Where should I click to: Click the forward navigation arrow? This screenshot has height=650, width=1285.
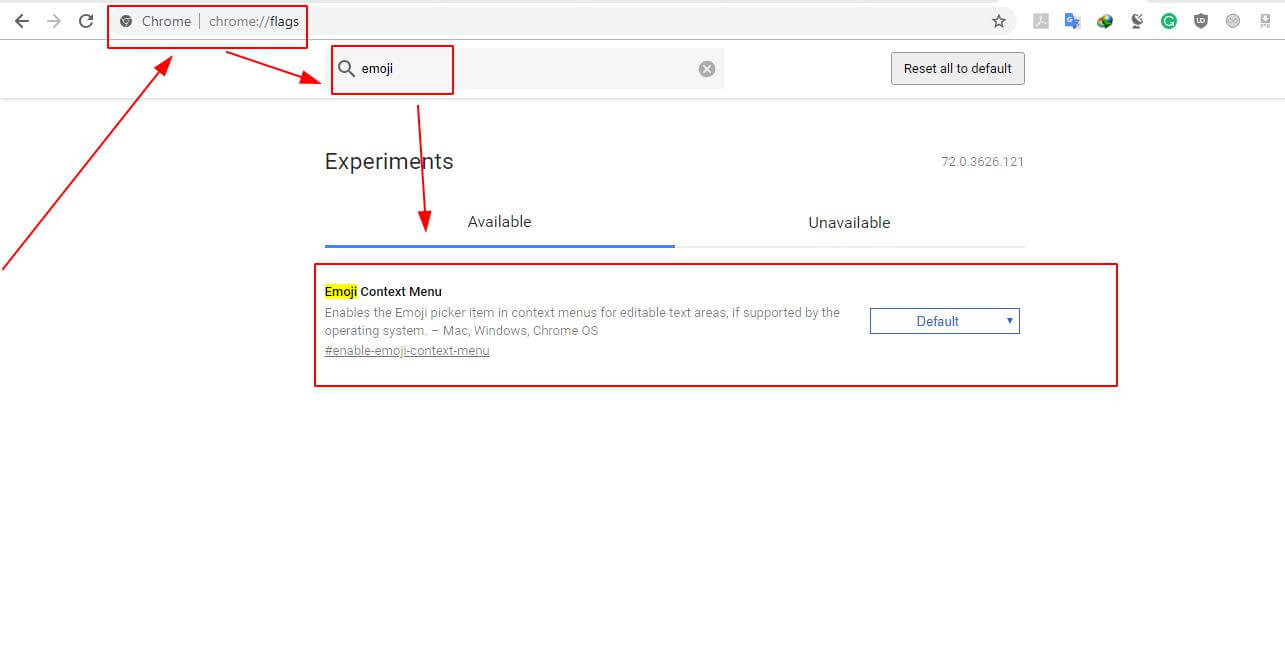(x=54, y=21)
